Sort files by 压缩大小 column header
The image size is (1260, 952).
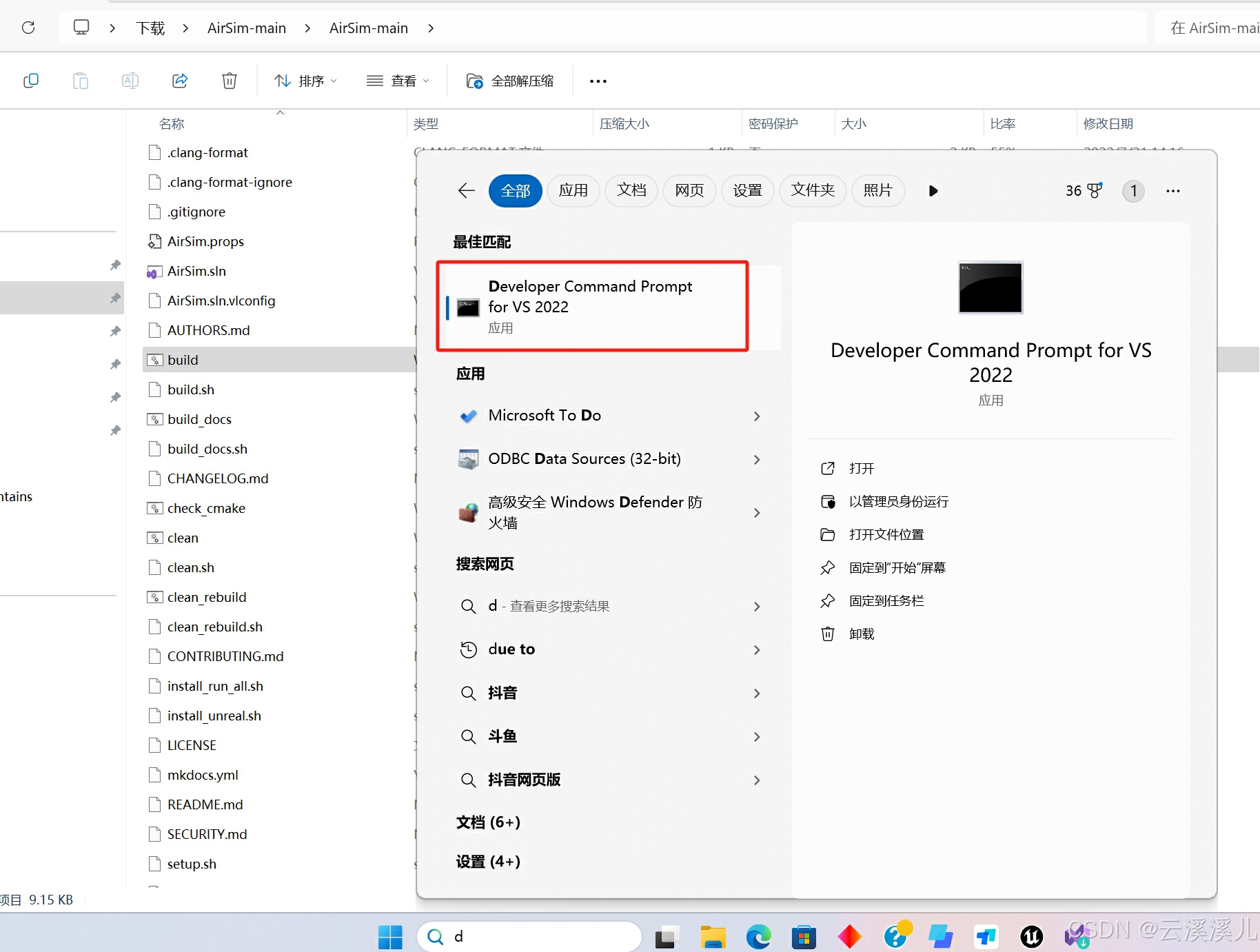(624, 123)
